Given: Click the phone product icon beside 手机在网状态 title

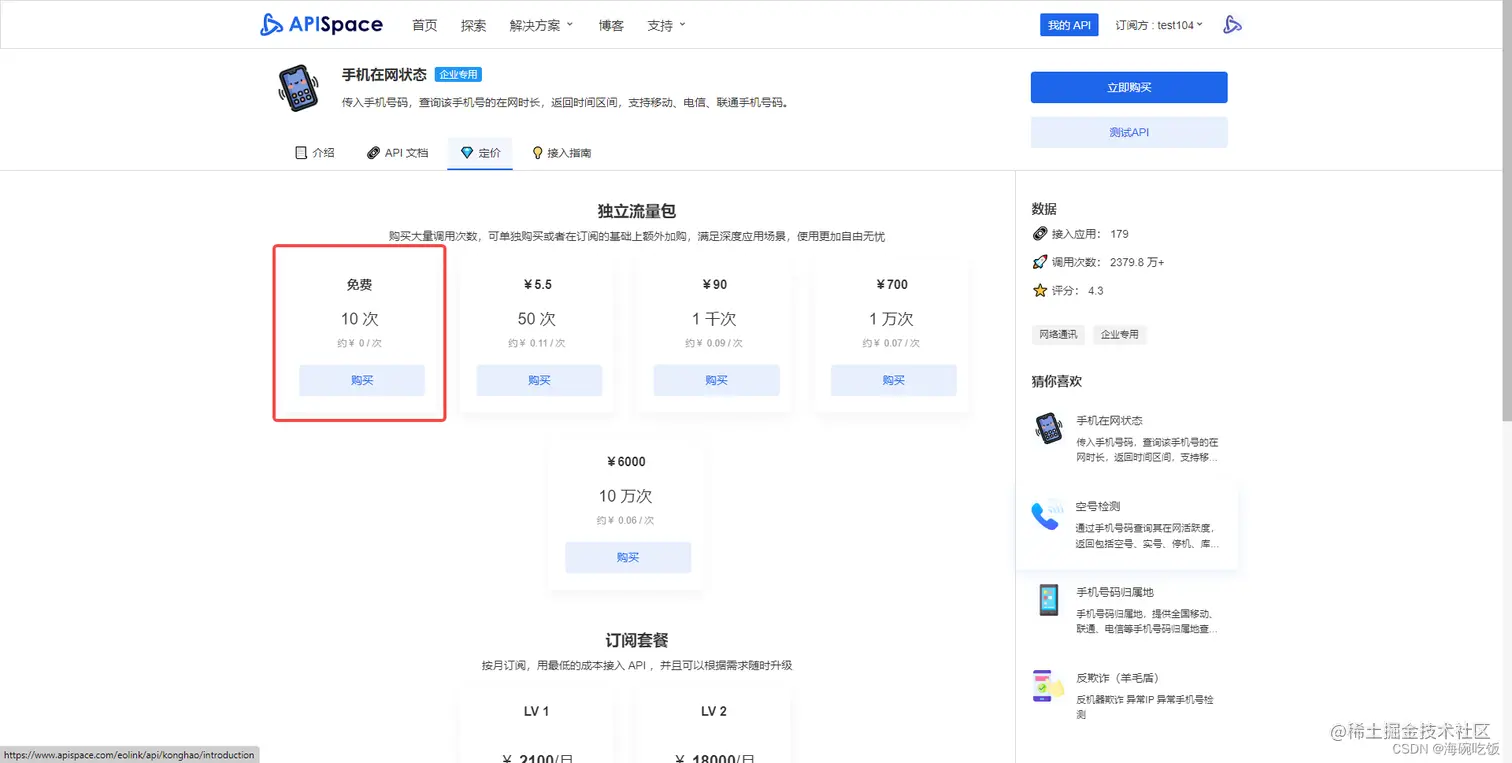Looking at the screenshot, I should click(297, 89).
